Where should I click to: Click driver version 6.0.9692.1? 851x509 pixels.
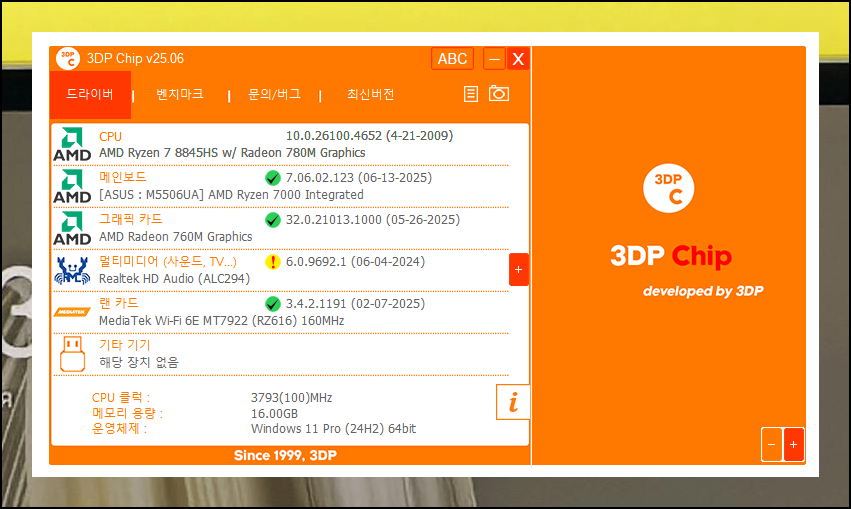point(316,262)
